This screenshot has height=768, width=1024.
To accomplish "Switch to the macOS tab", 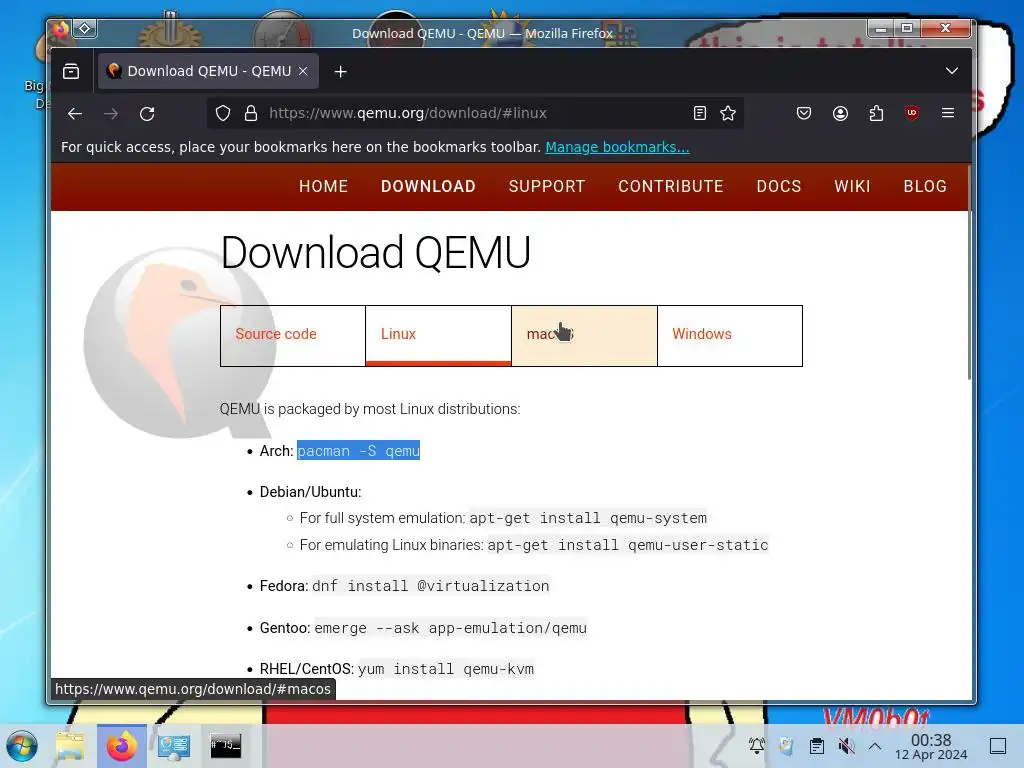I will coord(584,336).
